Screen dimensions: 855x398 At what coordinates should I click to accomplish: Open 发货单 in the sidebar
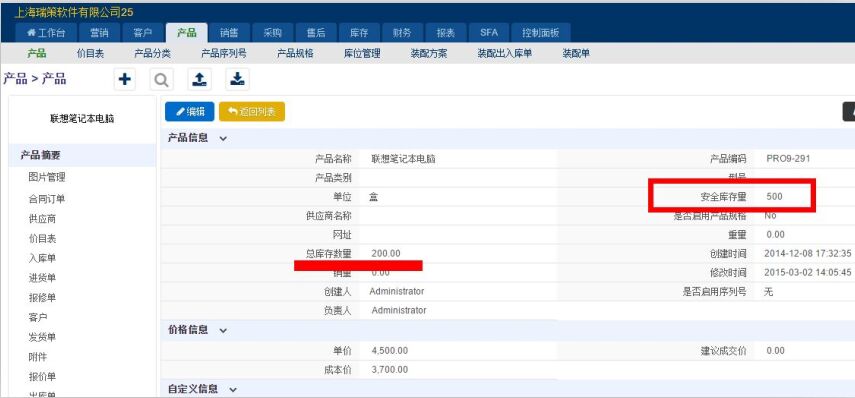tap(43, 337)
